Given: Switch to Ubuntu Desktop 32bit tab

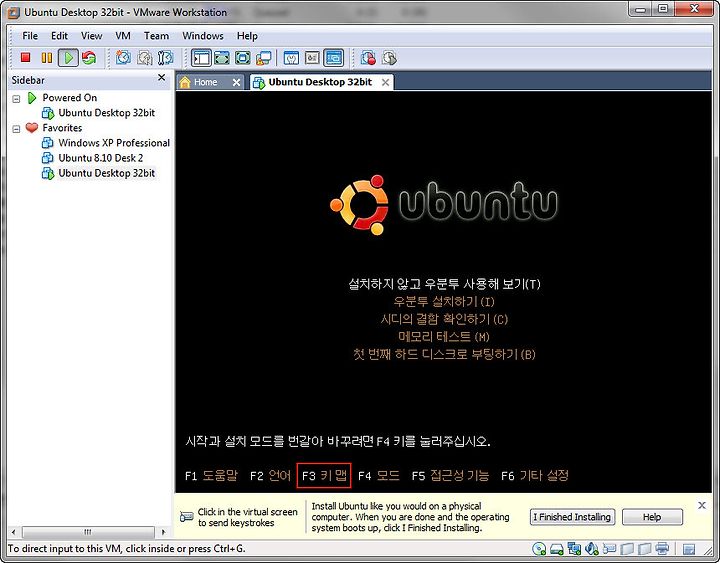Looking at the screenshot, I should click(320, 82).
